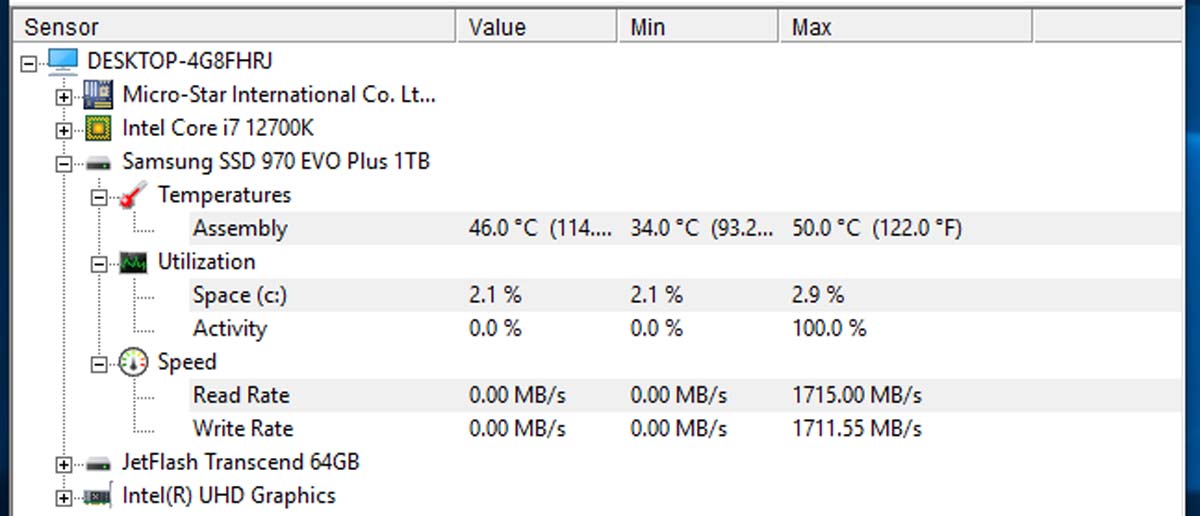1200x516 pixels.
Task: Expand the Micro-Star International node
Action: [x=64, y=97]
